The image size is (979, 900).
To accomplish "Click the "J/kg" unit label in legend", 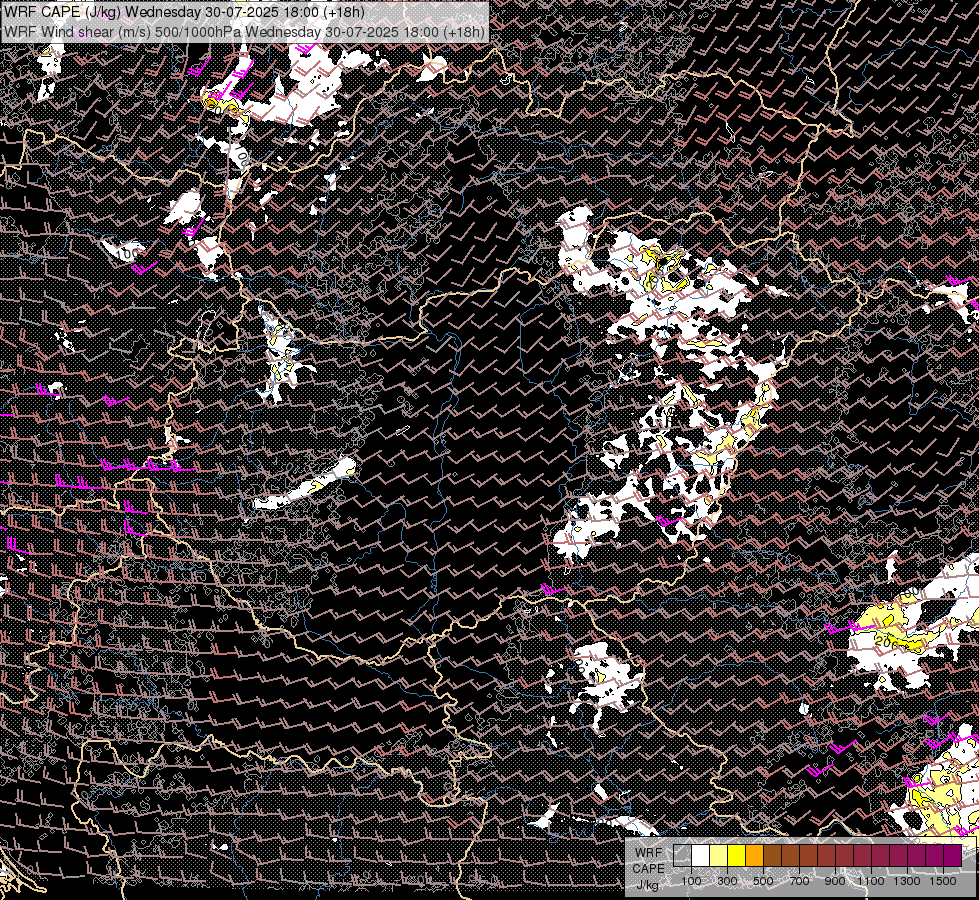I will (x=647, y=885).
